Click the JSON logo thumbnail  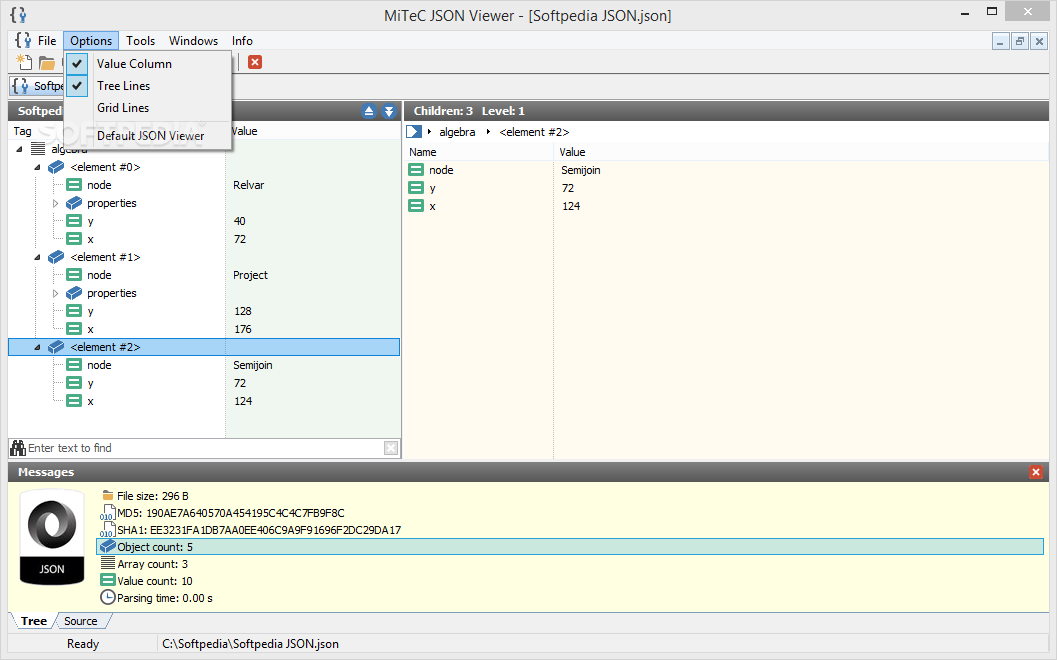click(52, 537)
